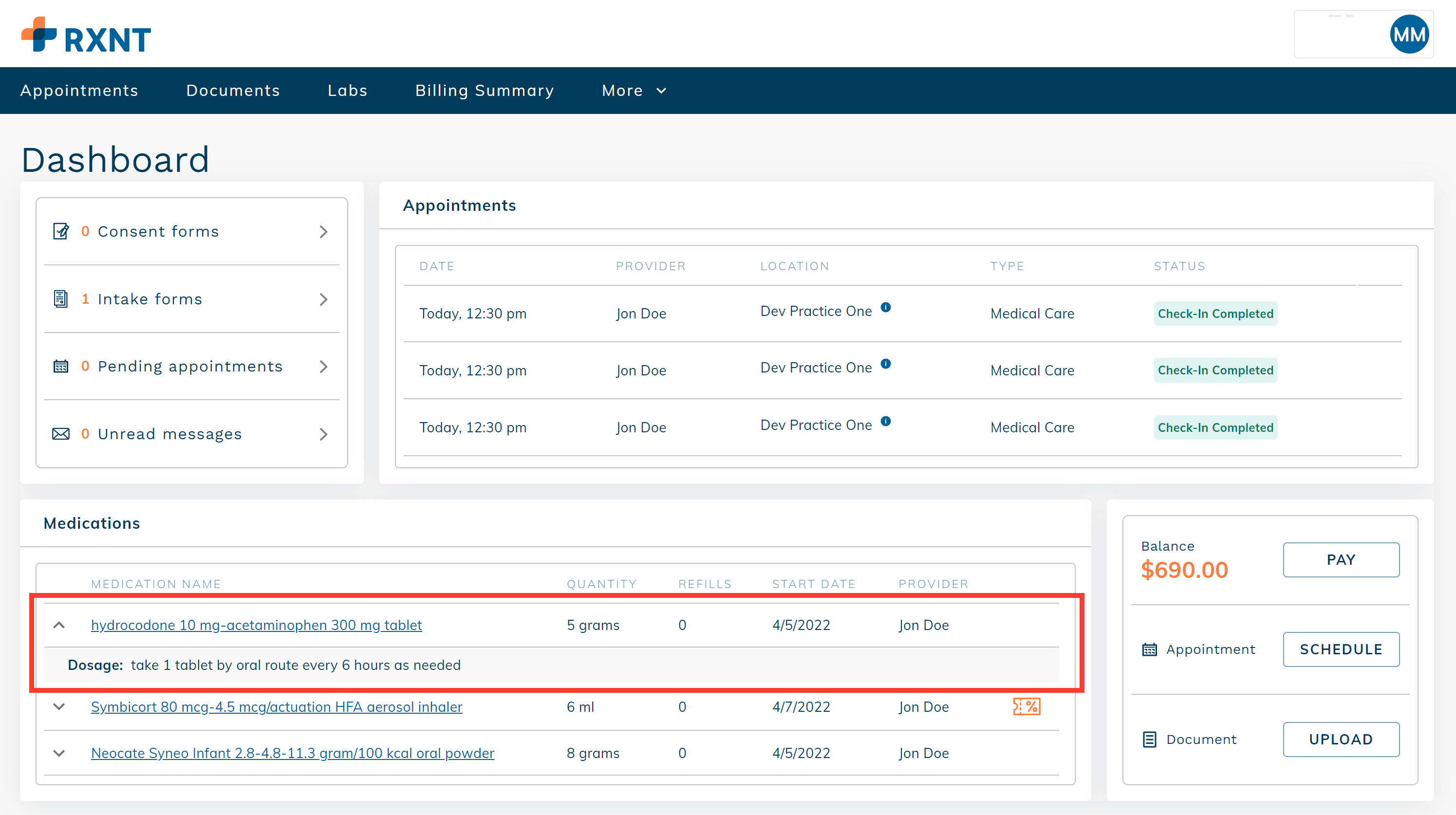Viewport: 1456px width, 815px height.
Task: Click the REFILLS column header
Action: pyautogui.click(x=705, y=584)
